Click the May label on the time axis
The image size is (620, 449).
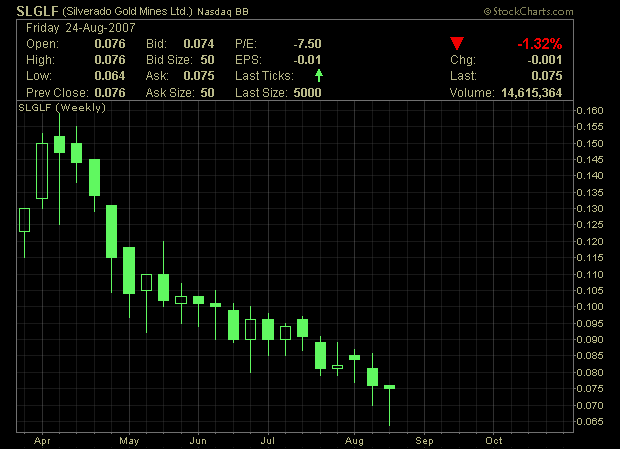point(129,441)
